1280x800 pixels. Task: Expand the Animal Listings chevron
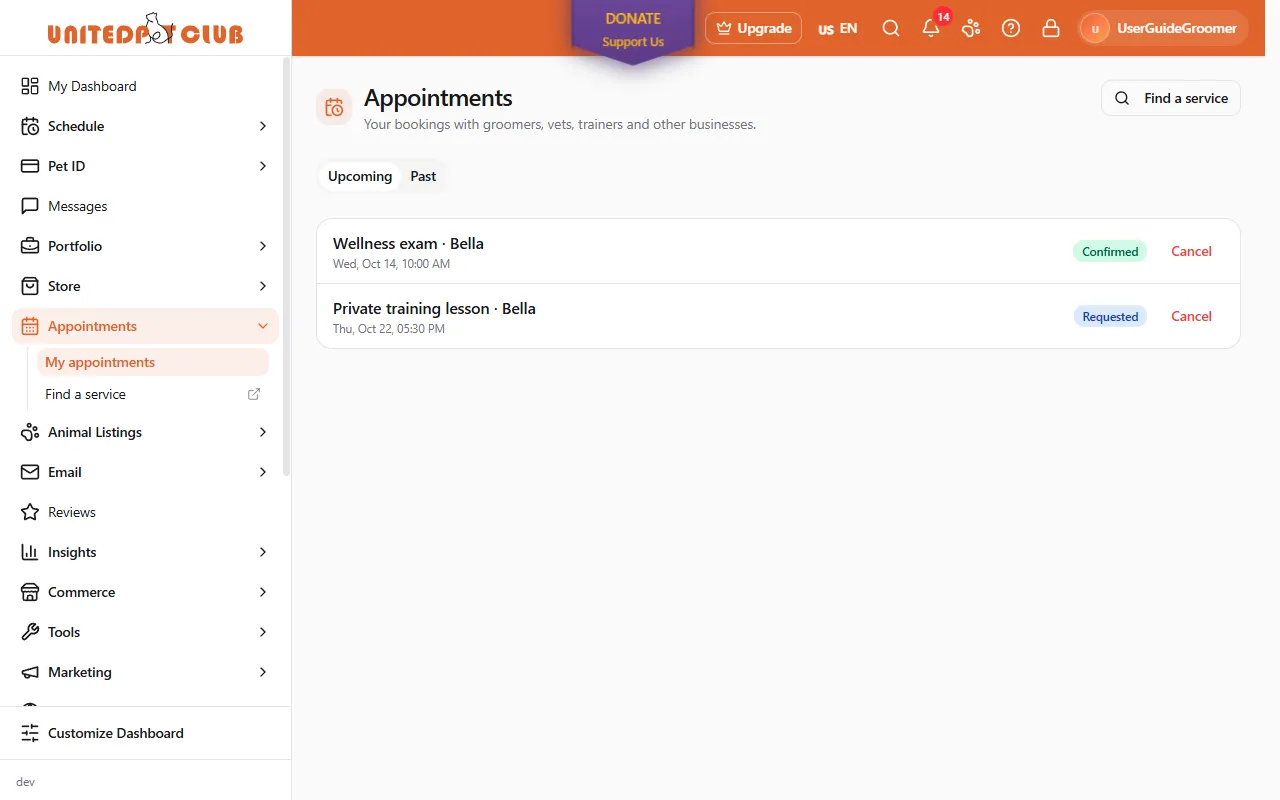tap(263, 432)
